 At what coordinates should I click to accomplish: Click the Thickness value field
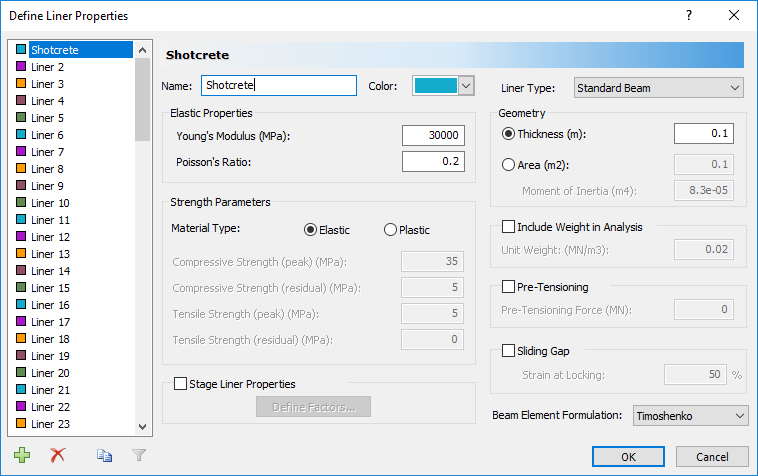[x=704, y=133]
